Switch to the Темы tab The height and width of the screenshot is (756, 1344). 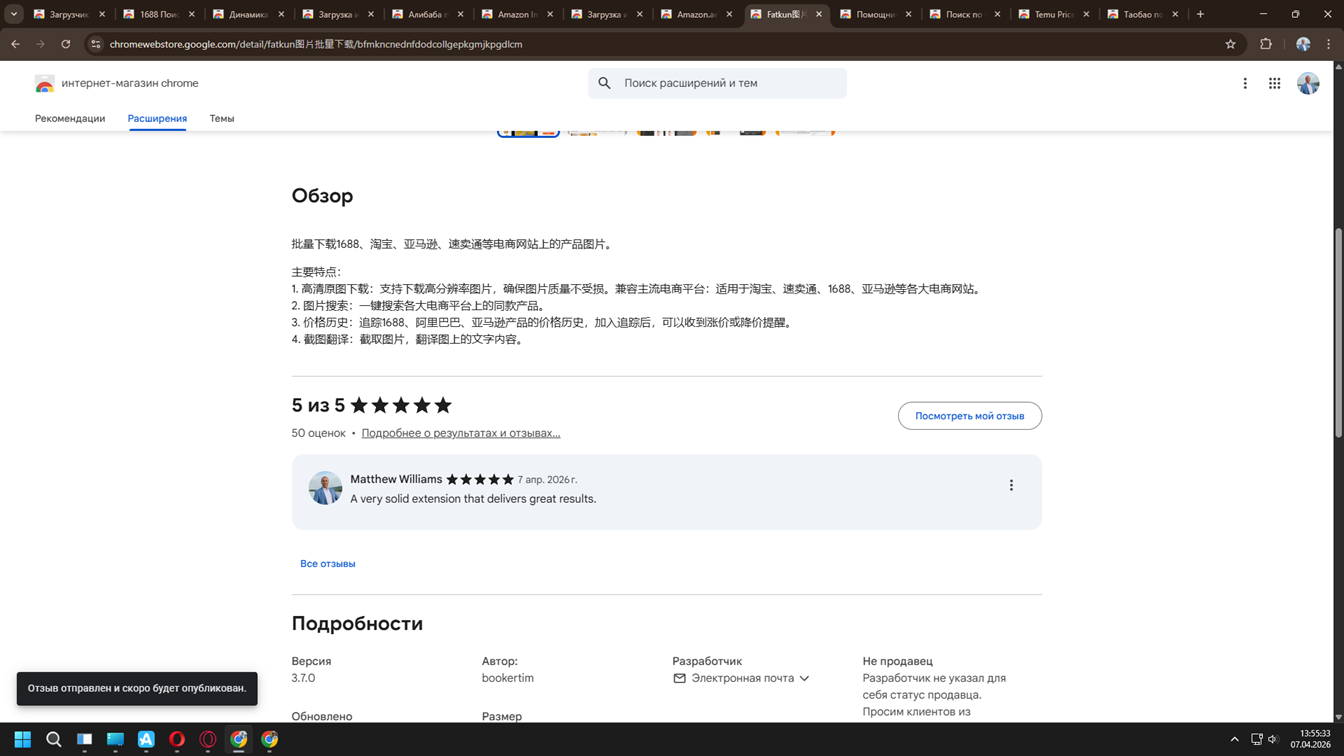tap(222, 119)
